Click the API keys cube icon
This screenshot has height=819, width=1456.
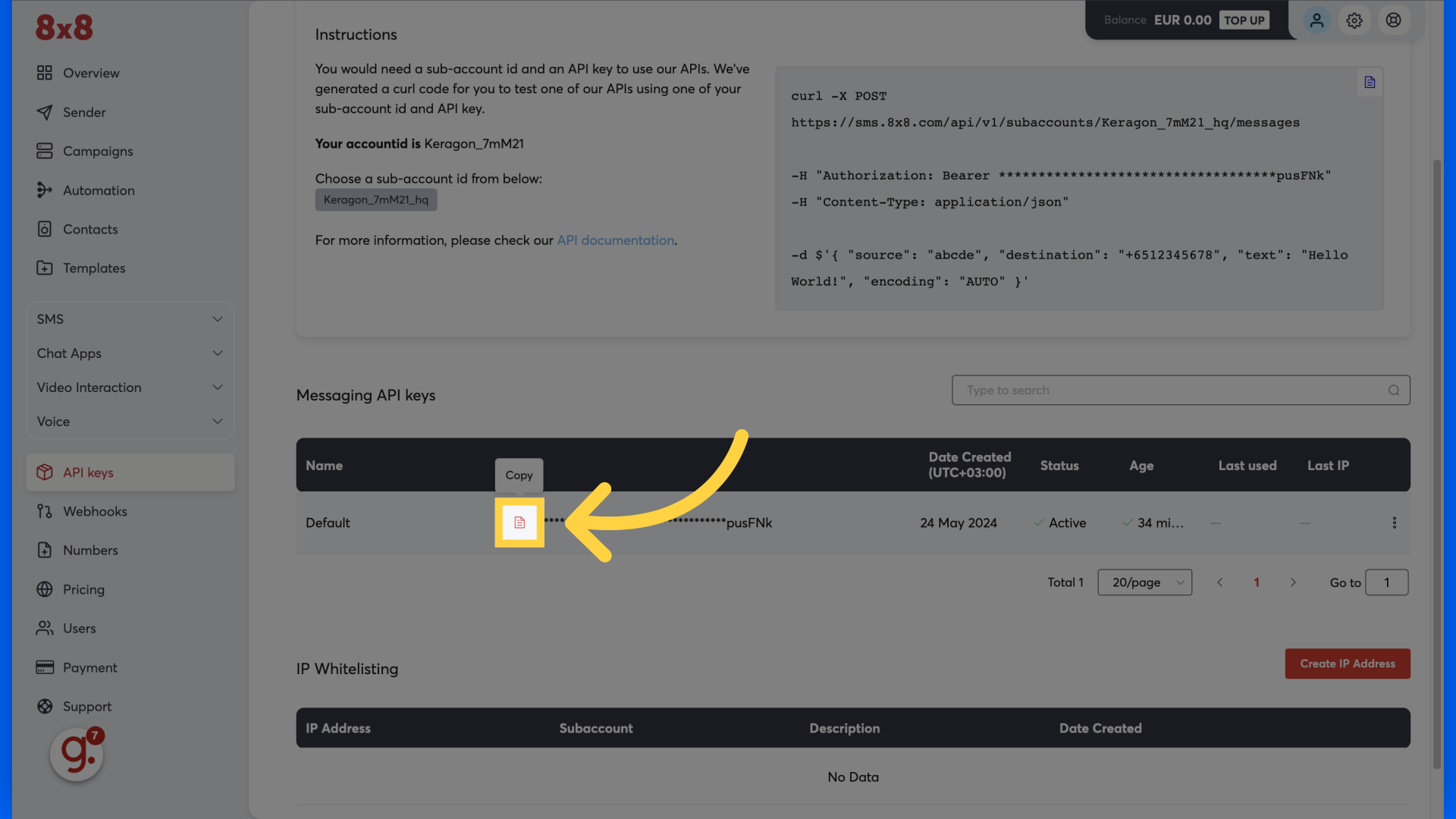45,472
